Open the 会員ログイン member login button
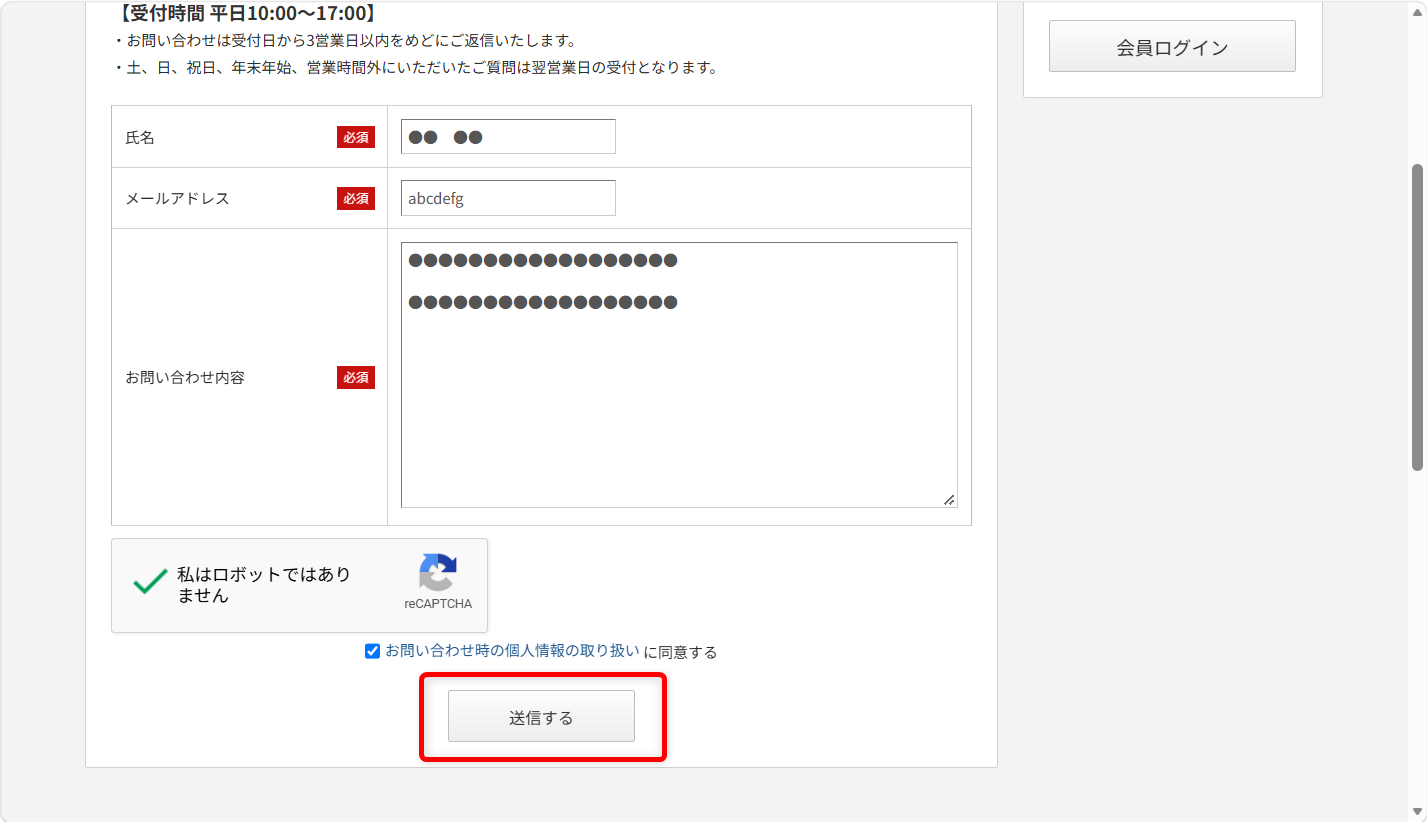 (x=1172, y=46)
